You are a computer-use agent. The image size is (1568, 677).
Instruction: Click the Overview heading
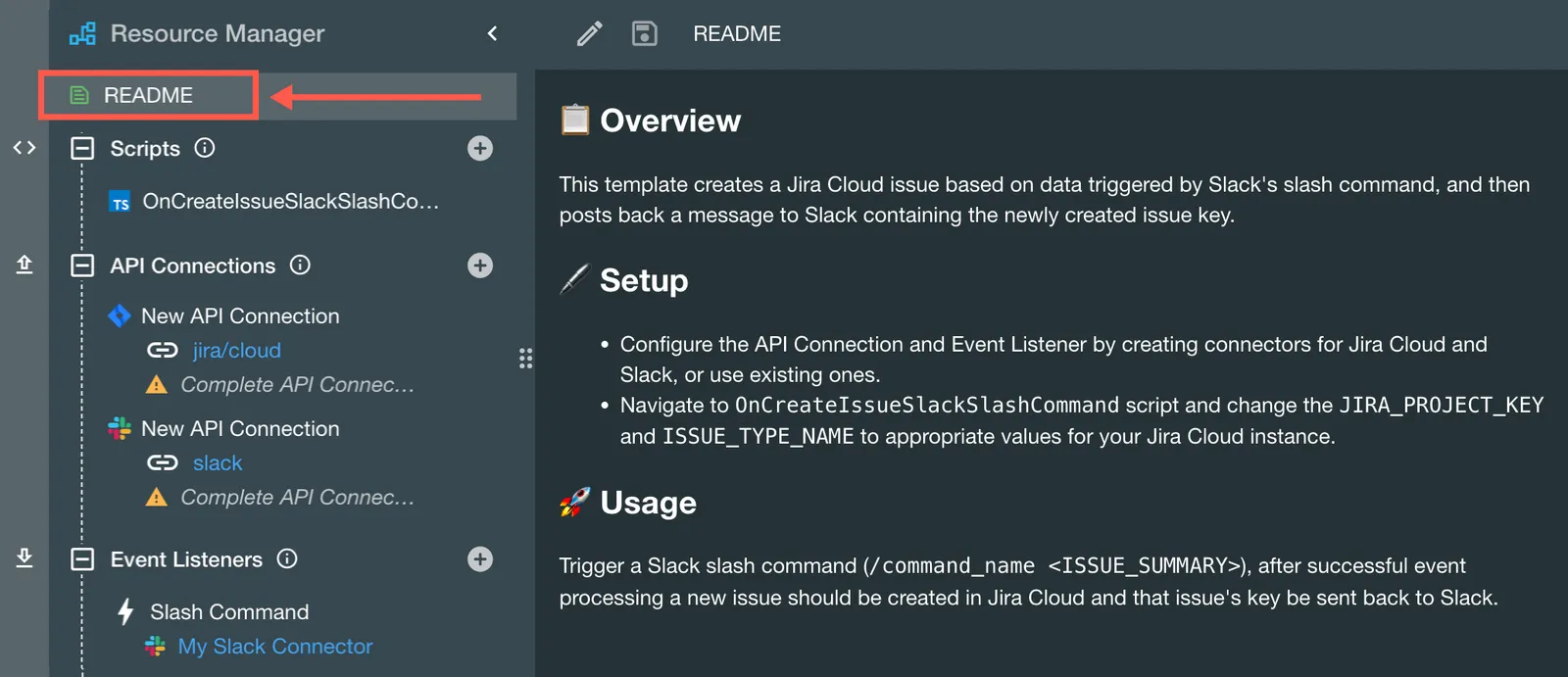tap(670, 121)
